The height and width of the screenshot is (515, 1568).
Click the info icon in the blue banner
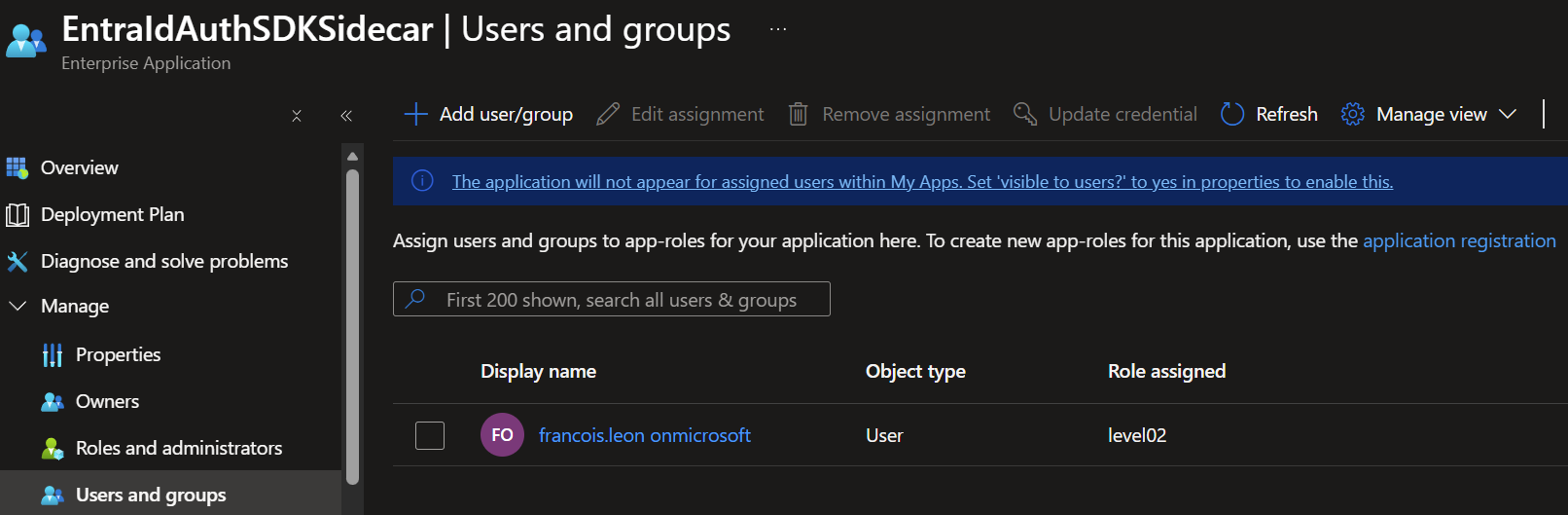click(x=422, y=181)
